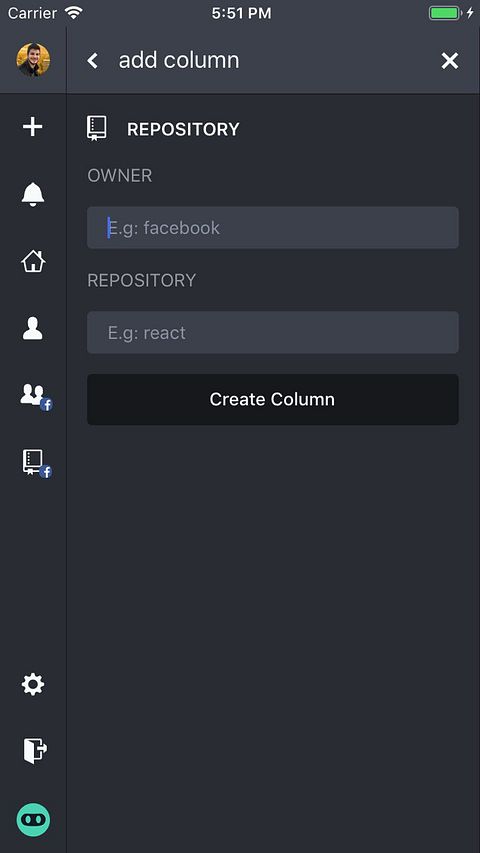Screen dimensions: 480x853
Task: Click the logout door icon
Action: point(35,751)
